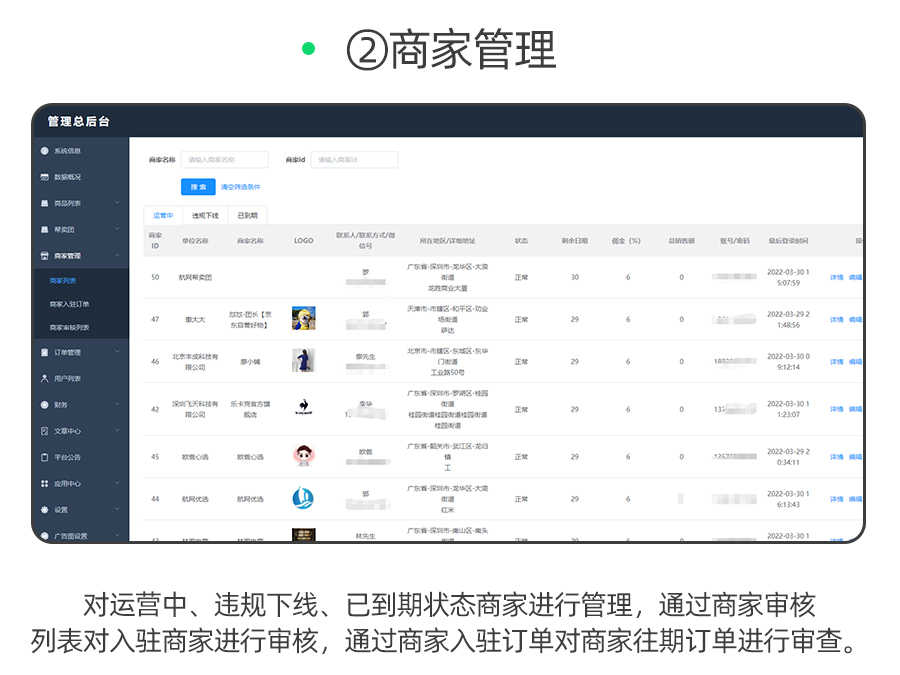Click the 设置 gear icon in sidebar
The height and width of the screenshot is (675, 900).
point(44,509)
